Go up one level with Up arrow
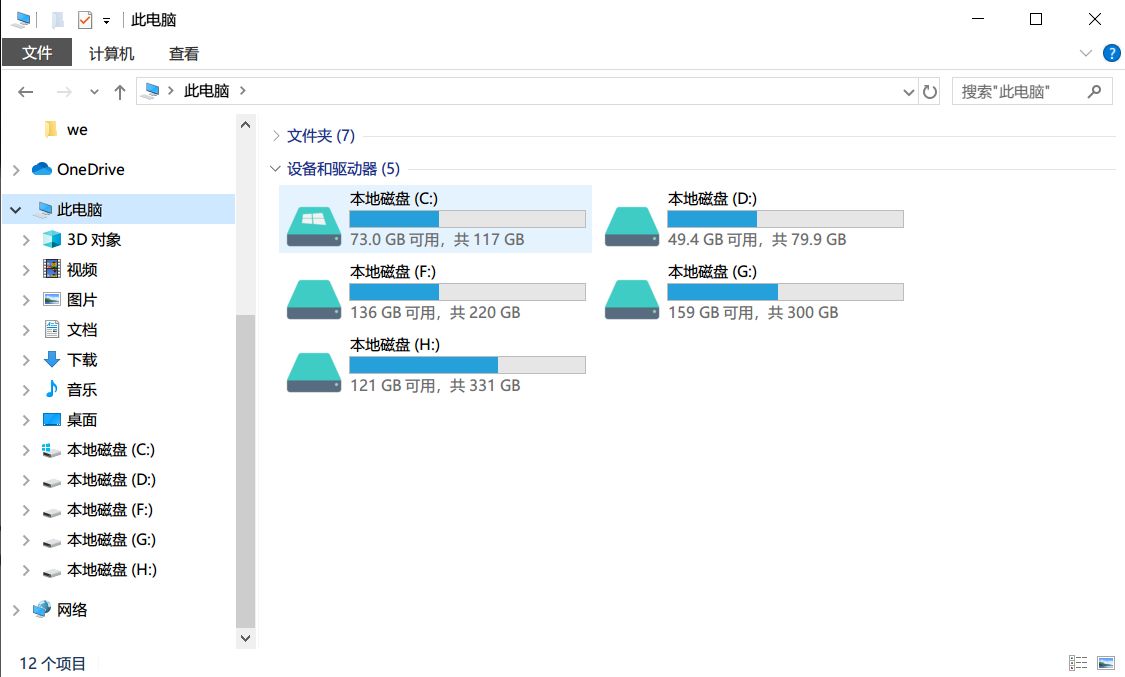Screen dimensions: 1125x677 (120, 92)
